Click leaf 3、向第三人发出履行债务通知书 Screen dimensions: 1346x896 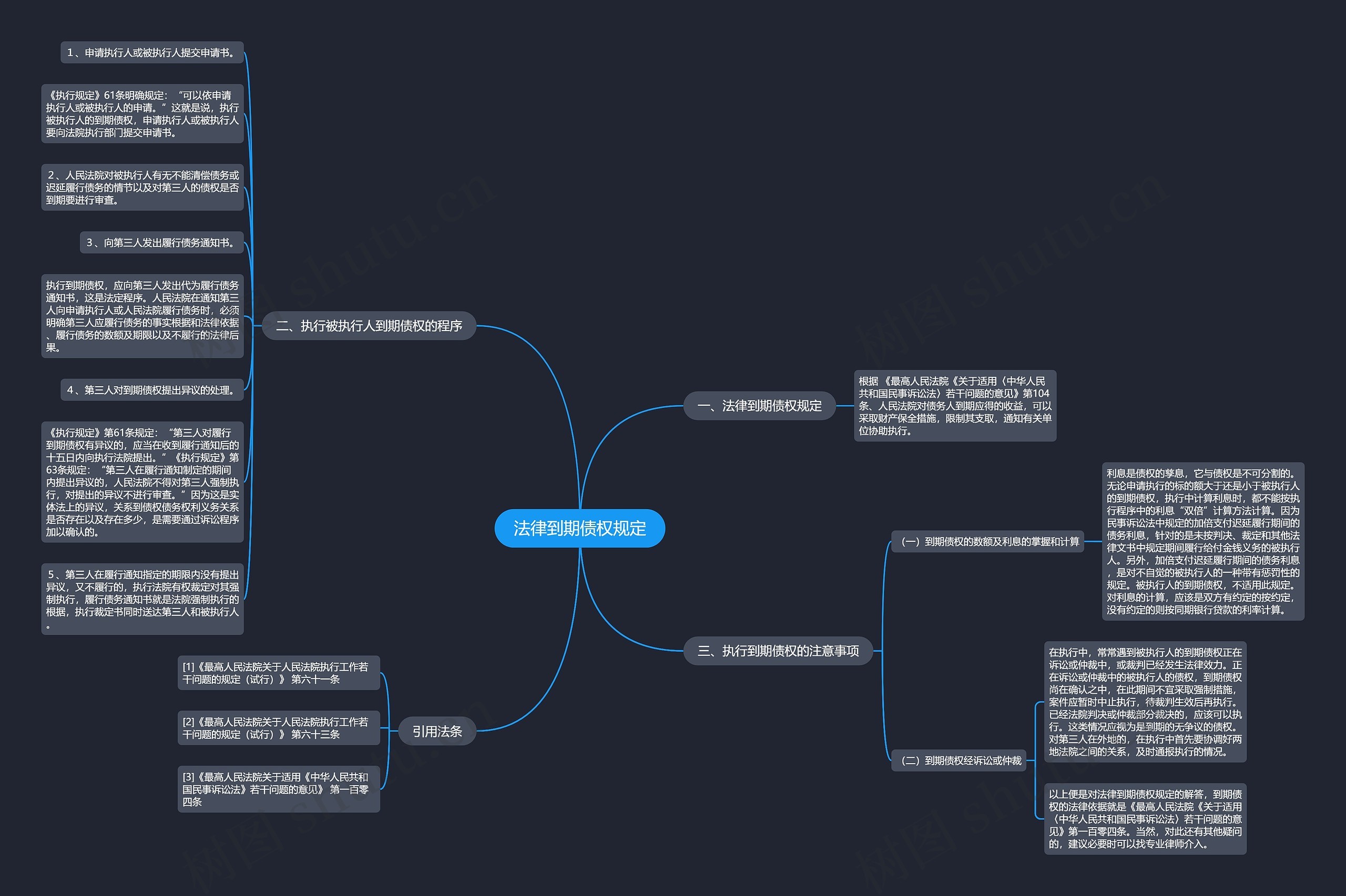161,242
